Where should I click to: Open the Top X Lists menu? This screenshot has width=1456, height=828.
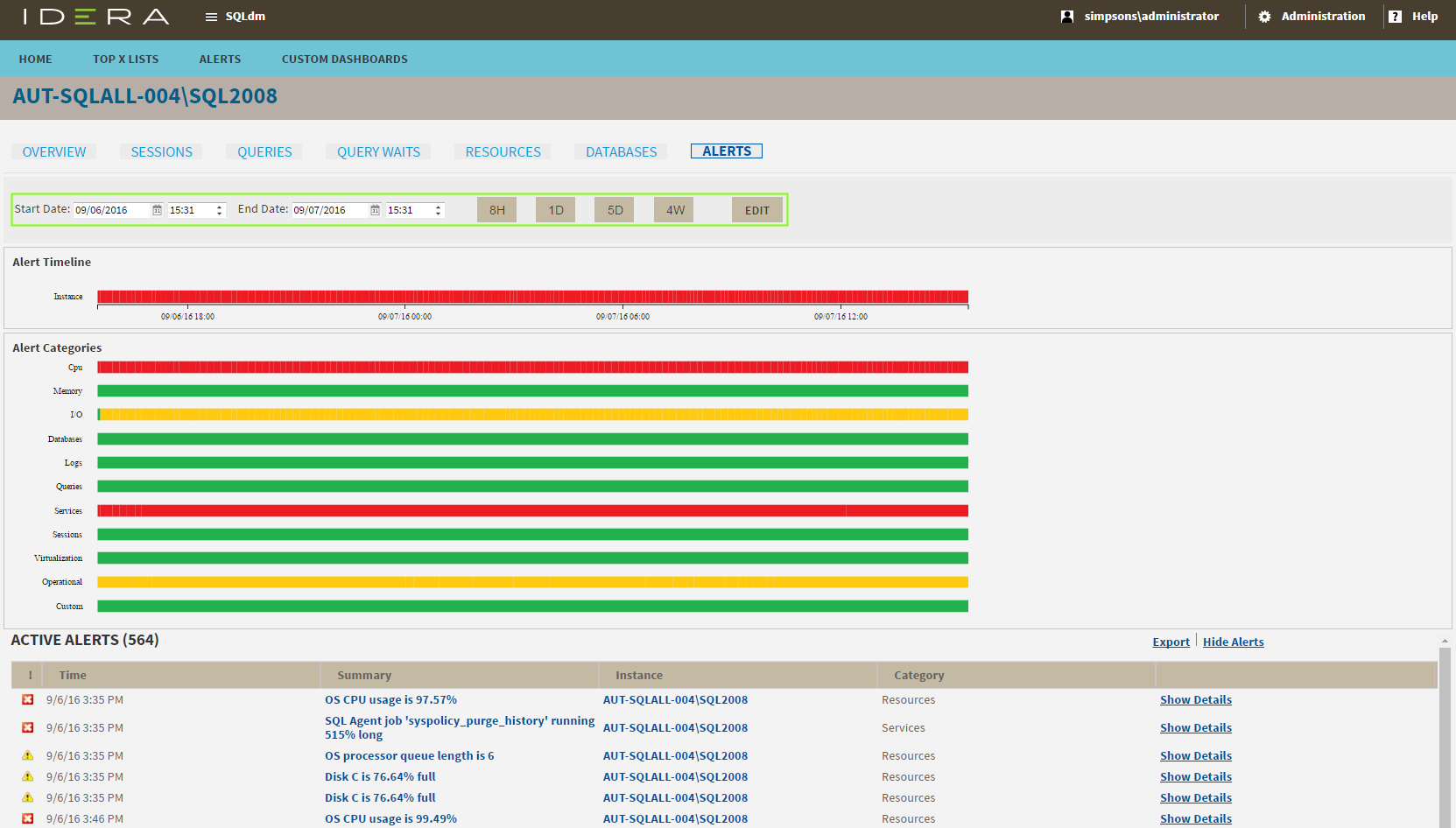[126, 60]
